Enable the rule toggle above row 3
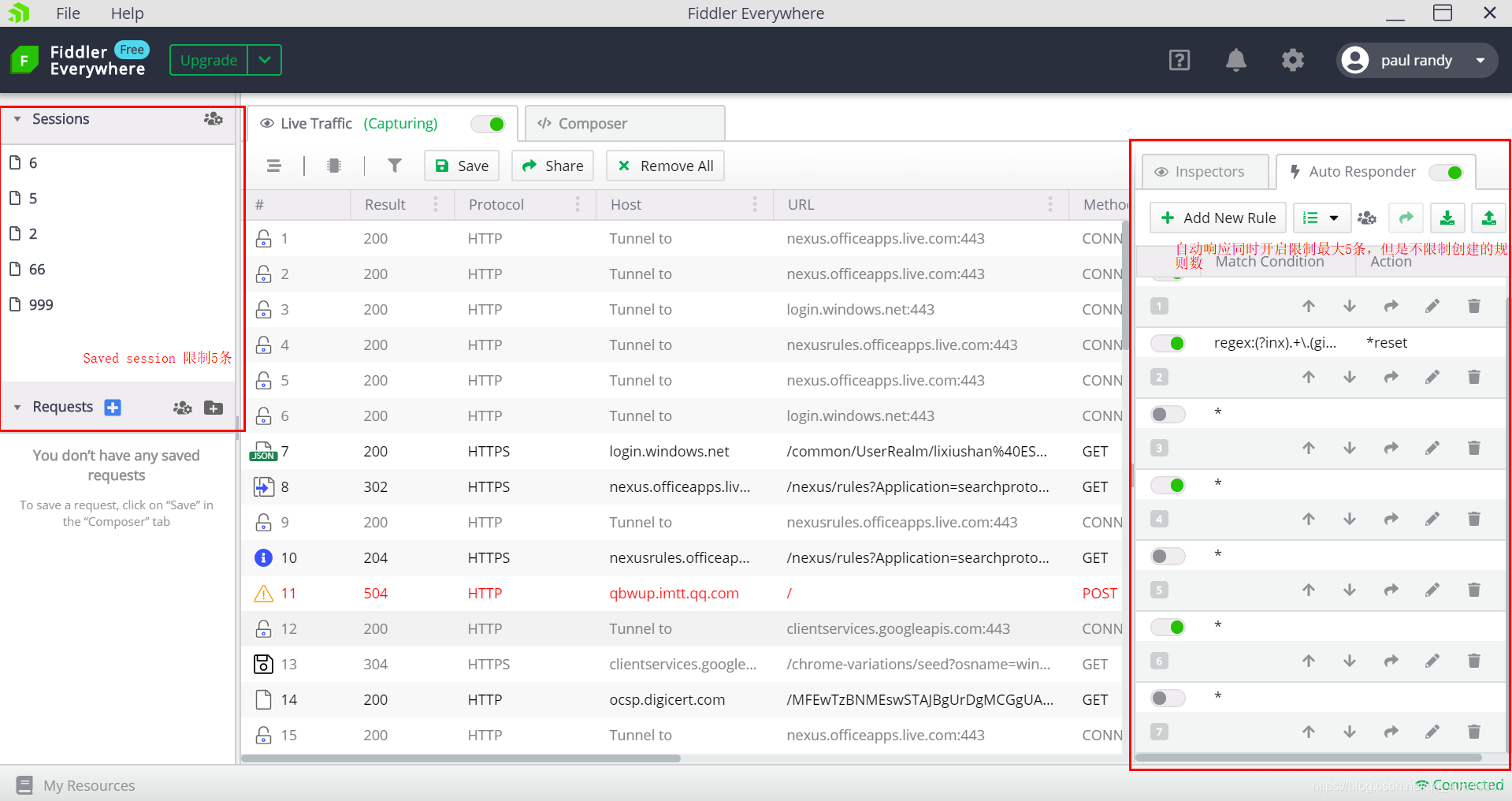 [1168, 414]
